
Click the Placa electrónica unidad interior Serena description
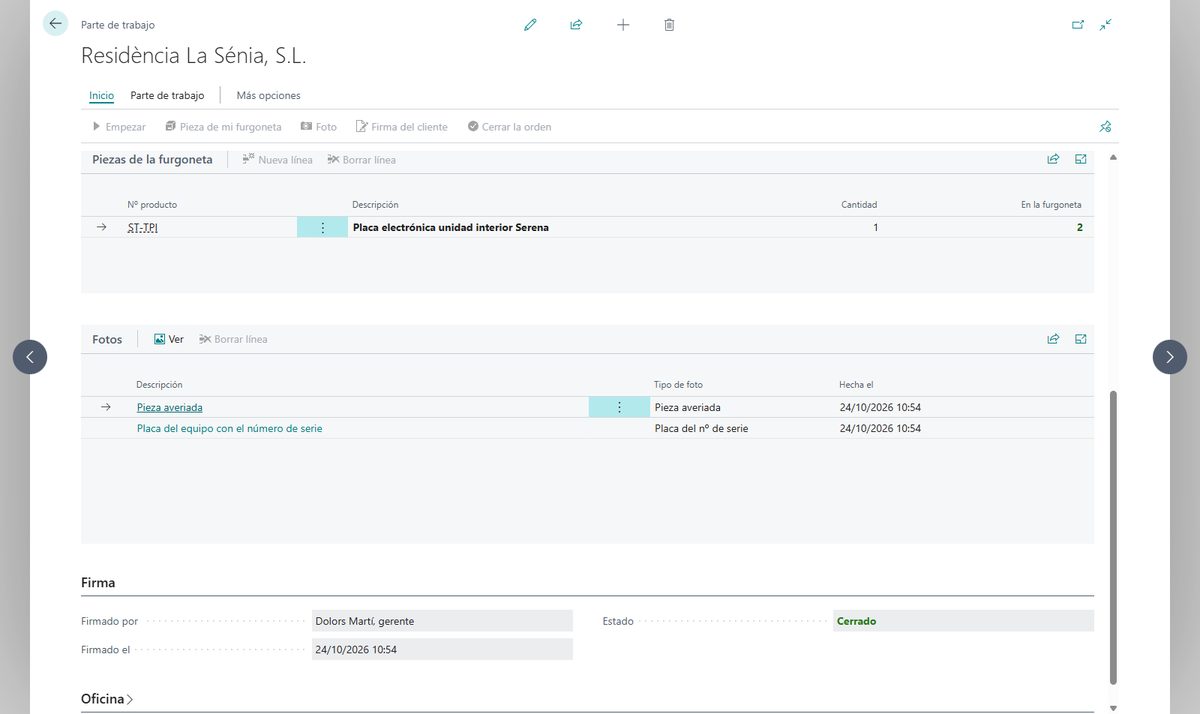pyautogui.click(x=451, y=227)
